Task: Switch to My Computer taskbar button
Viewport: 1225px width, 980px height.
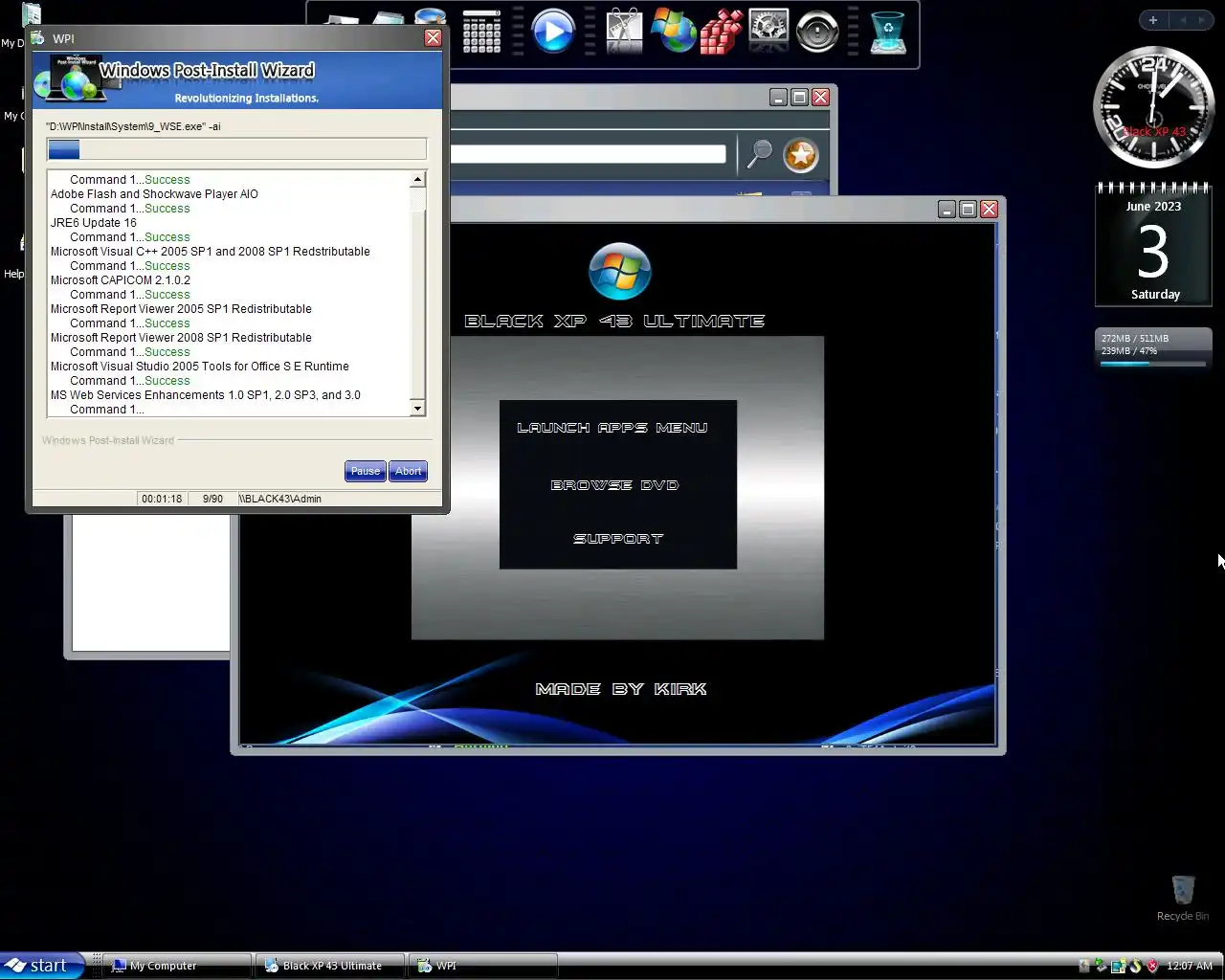Action: [x=177, y=966]
